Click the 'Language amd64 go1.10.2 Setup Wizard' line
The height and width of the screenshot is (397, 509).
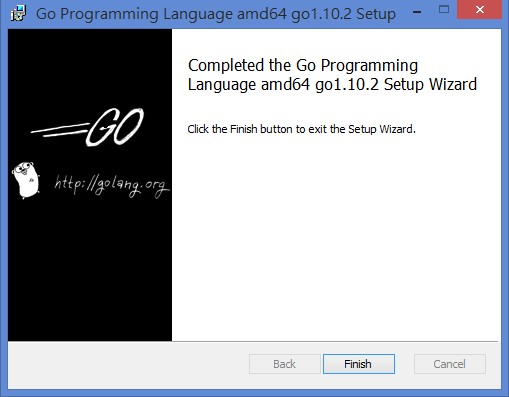(x=332, y=84)
